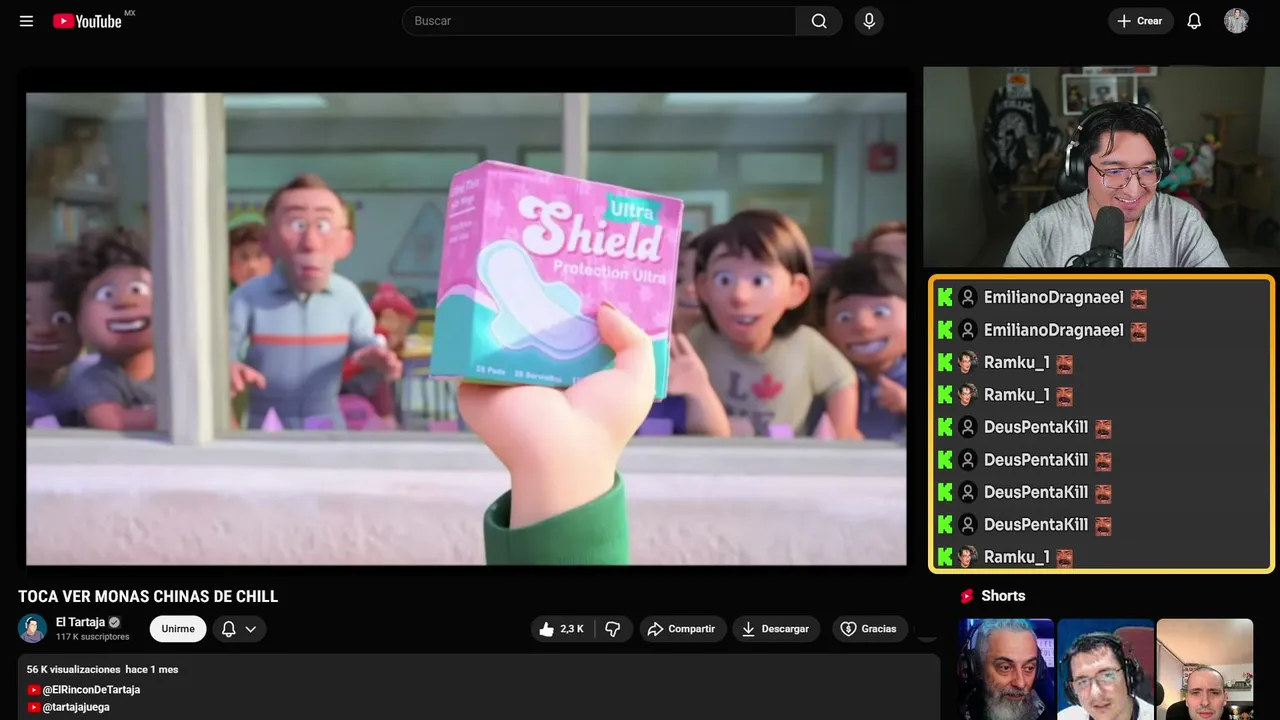Open the Short with the man wearing a headset
Viewport: 1280px width, 720px height.
click(1105, 669)
